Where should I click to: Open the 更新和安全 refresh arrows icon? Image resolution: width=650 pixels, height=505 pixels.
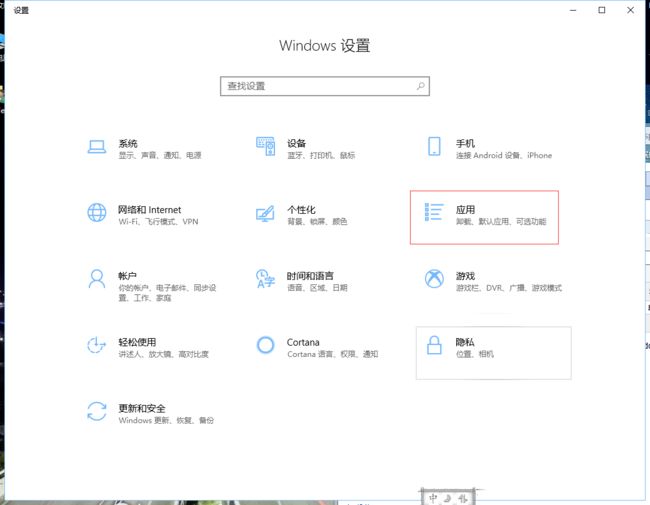pyautogui.click(x=97, y=411)
